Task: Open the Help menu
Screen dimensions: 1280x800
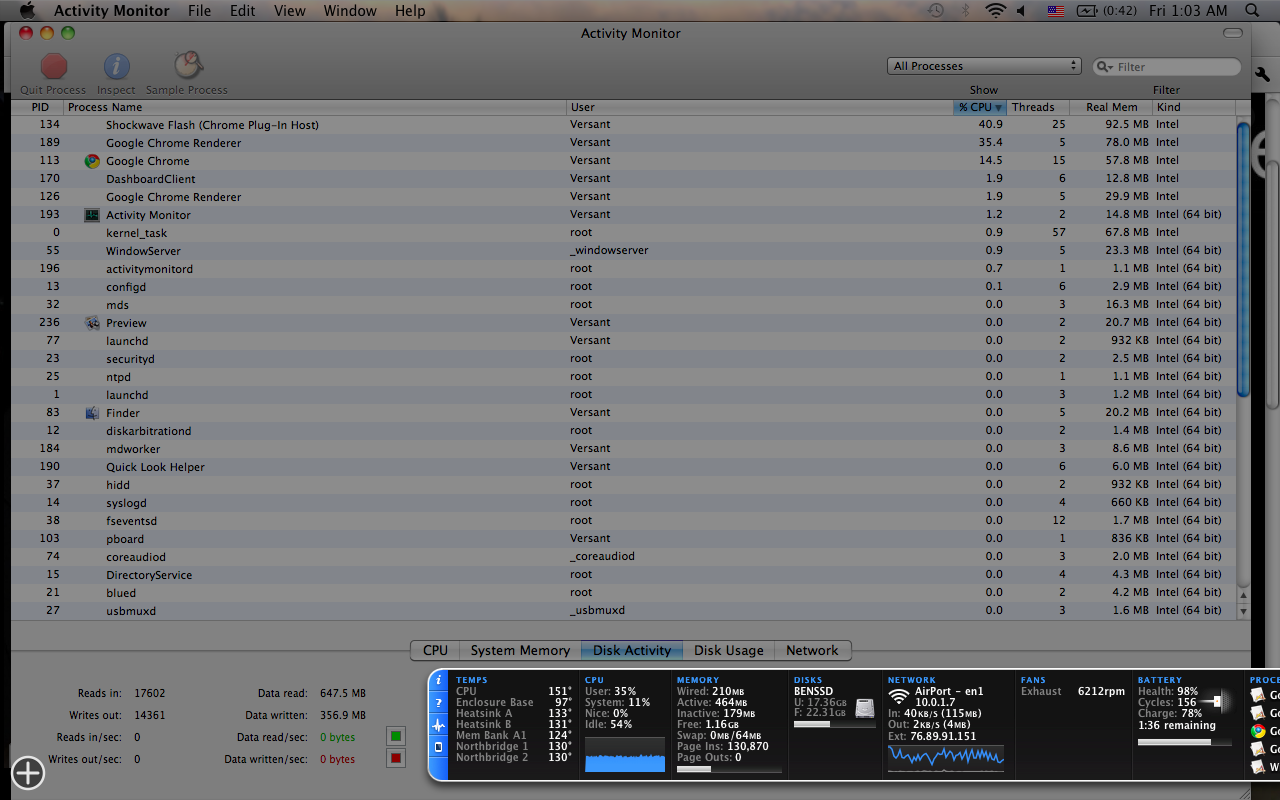Action: (x=410, y=11)
